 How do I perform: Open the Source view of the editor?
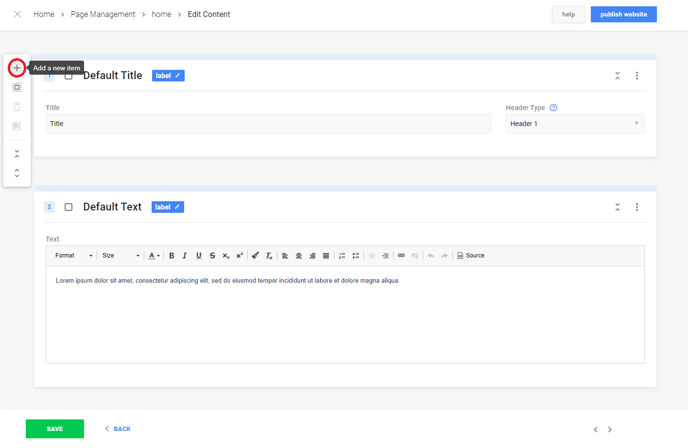[x=471, y=255]
